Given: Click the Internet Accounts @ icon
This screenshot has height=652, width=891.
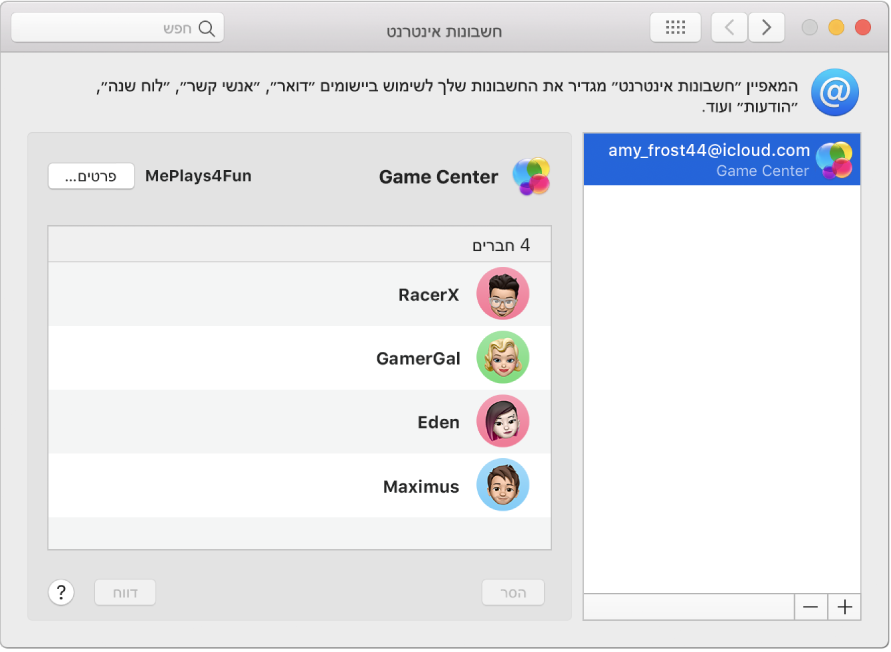Looking at the screenshot, I should point(834,92).
